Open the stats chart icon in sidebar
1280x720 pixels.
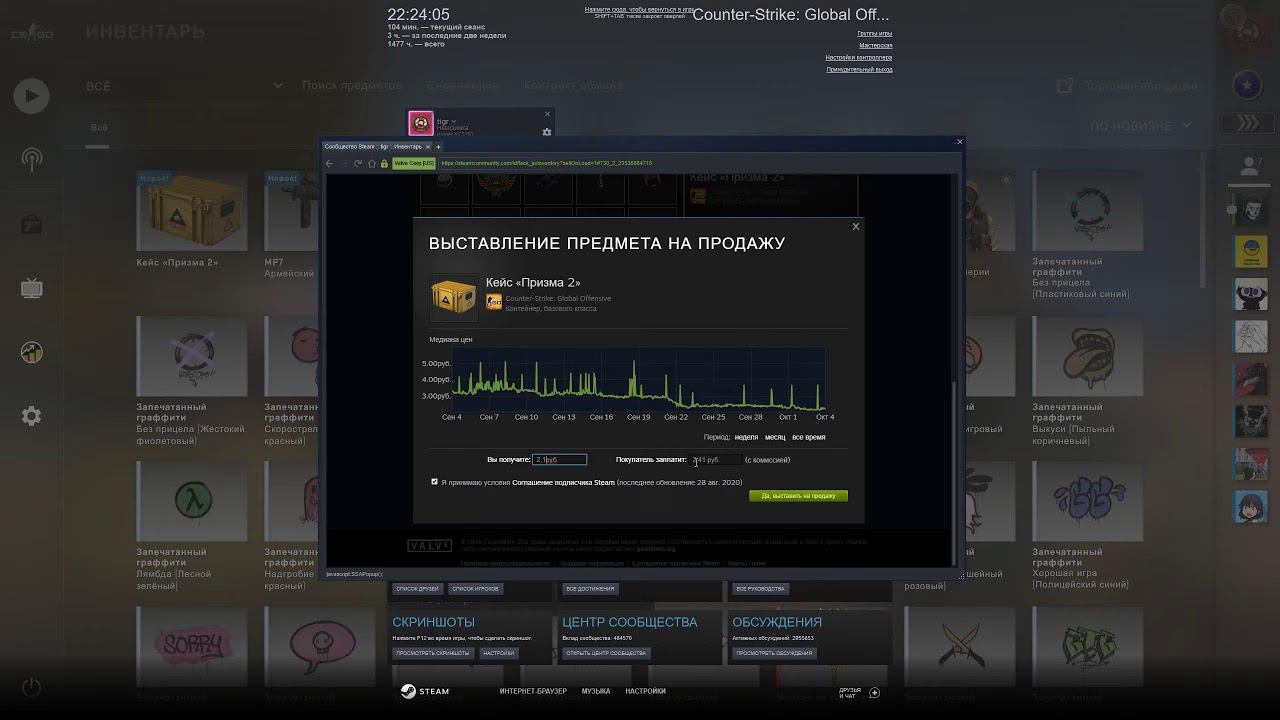tap(31, 352)
